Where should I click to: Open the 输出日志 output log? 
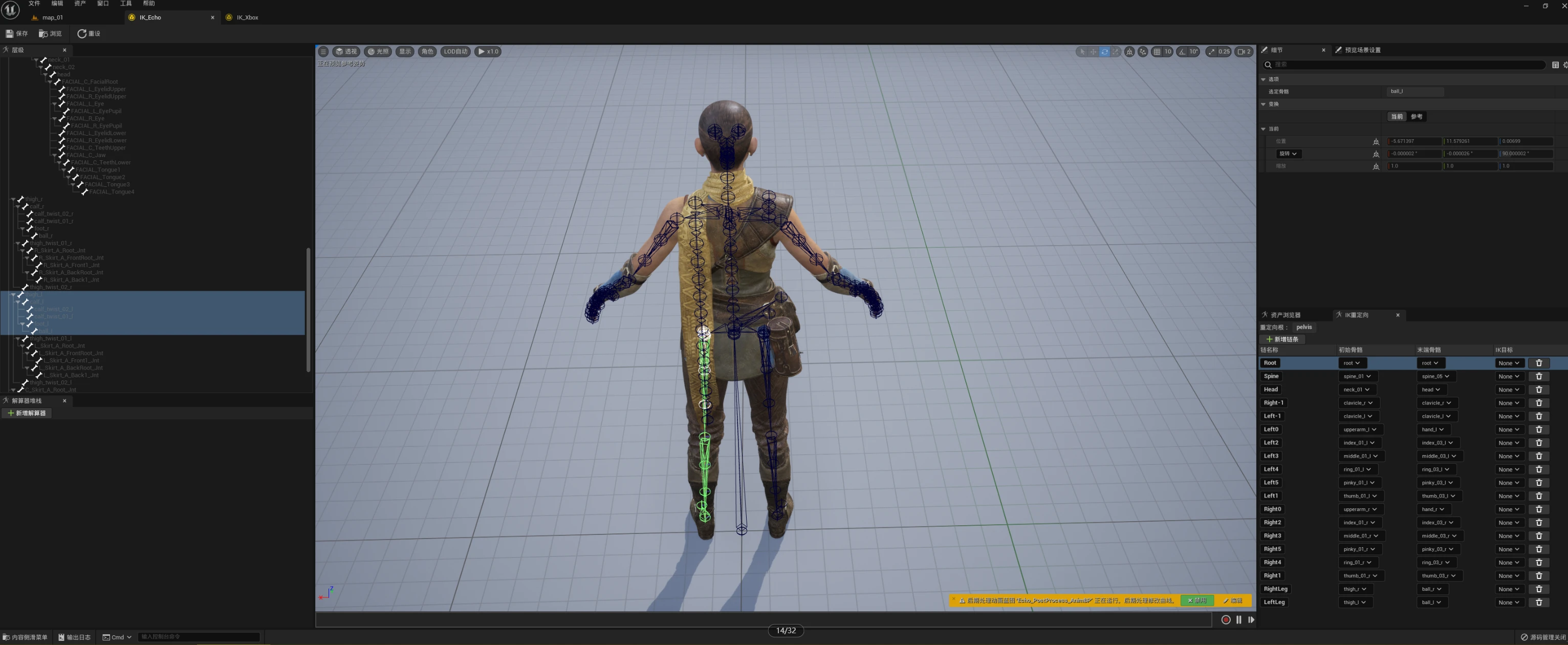click(x=74, y=637)
